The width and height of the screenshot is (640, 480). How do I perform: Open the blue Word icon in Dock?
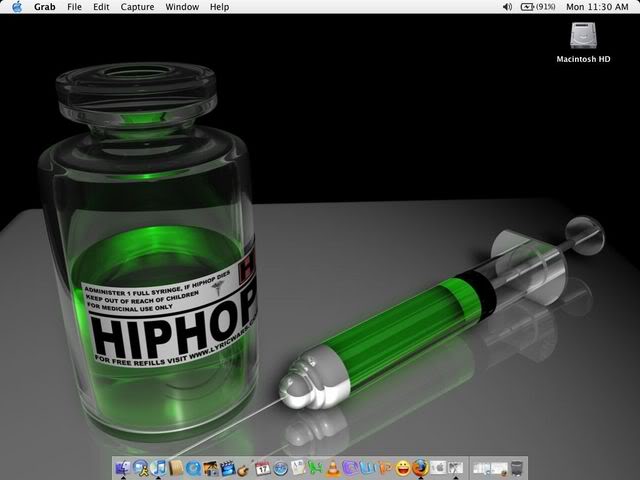coord(367,469)
